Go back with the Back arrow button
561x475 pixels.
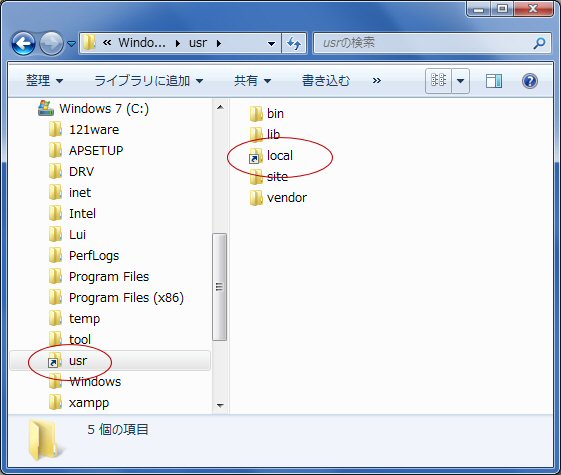coord(23,44)
